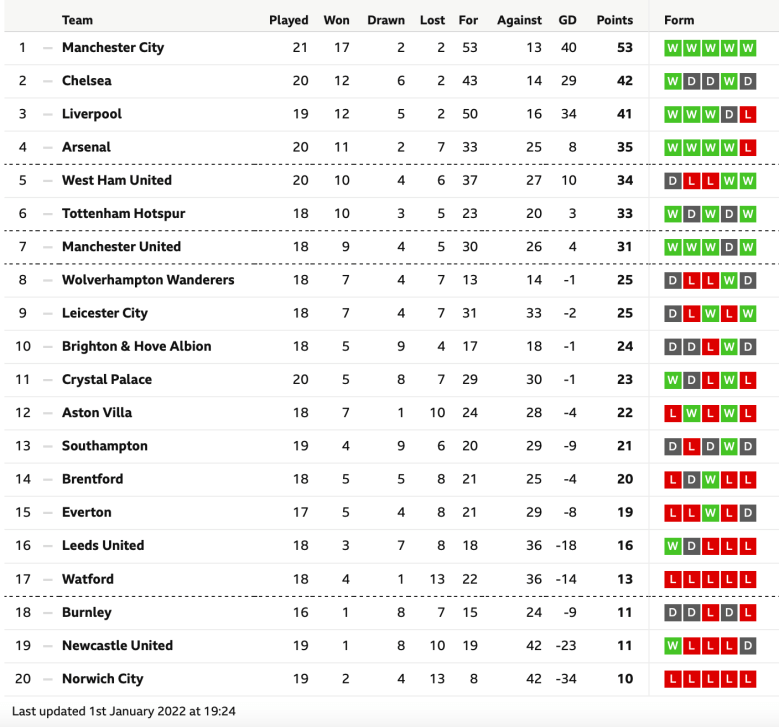Viewport: 779px width, 727px height.
Task: Click Brighton's red L form badge
Action: pyautogui.click(x=710, y=346)
